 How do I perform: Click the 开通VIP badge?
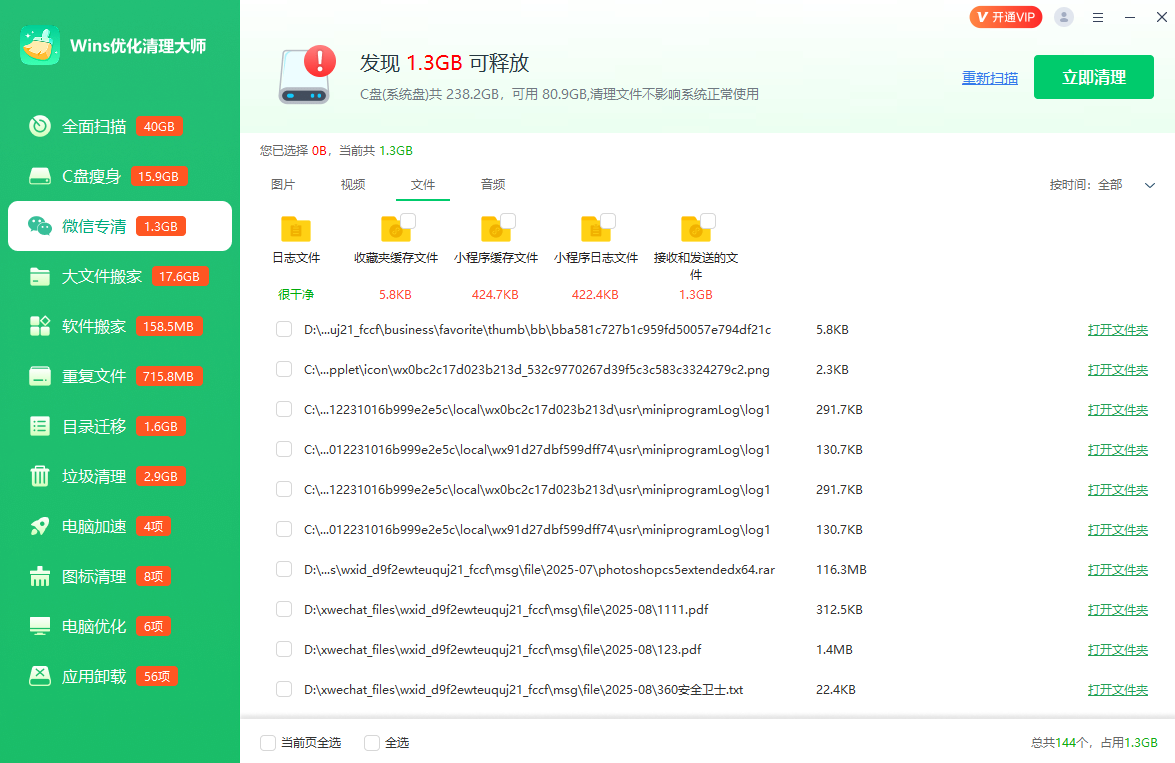1006,17
